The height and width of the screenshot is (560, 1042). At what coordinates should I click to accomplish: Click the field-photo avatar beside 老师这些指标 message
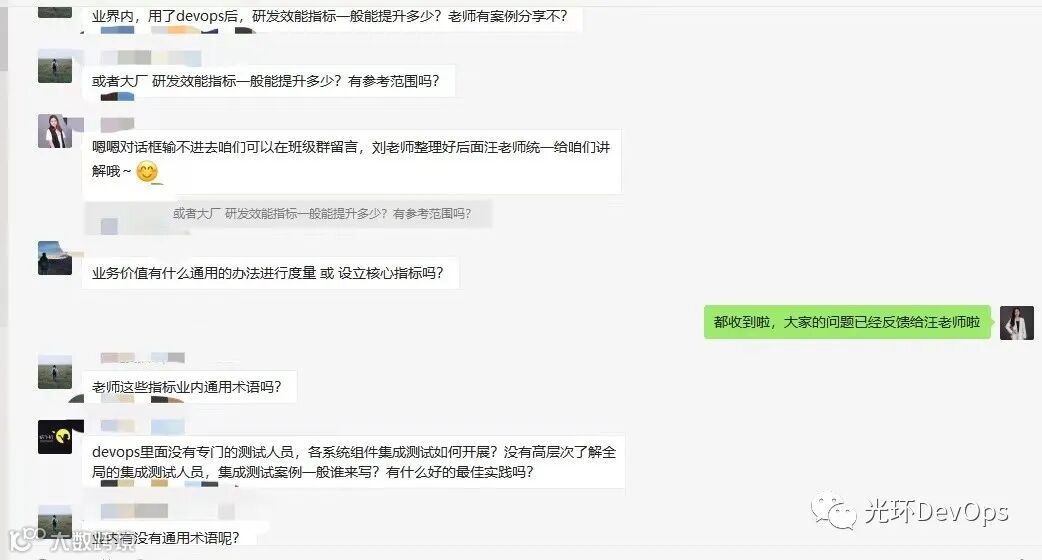[55, 372]
